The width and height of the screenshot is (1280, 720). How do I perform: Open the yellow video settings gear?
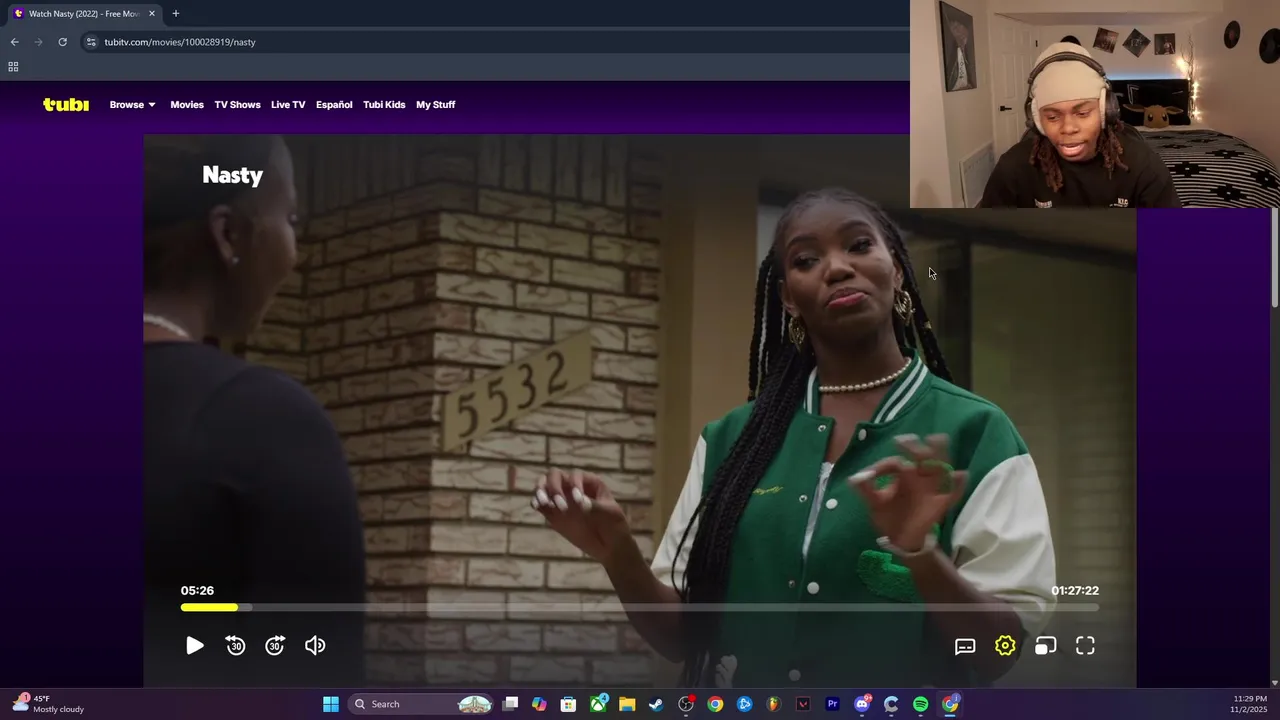tap(1005, 646)
